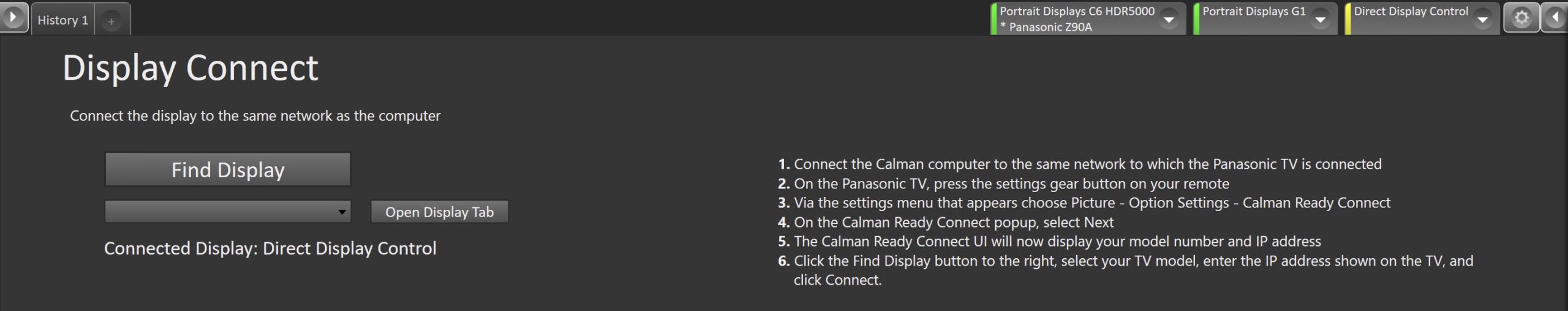Click the Open Display Tab button

[x=439, y=212]
